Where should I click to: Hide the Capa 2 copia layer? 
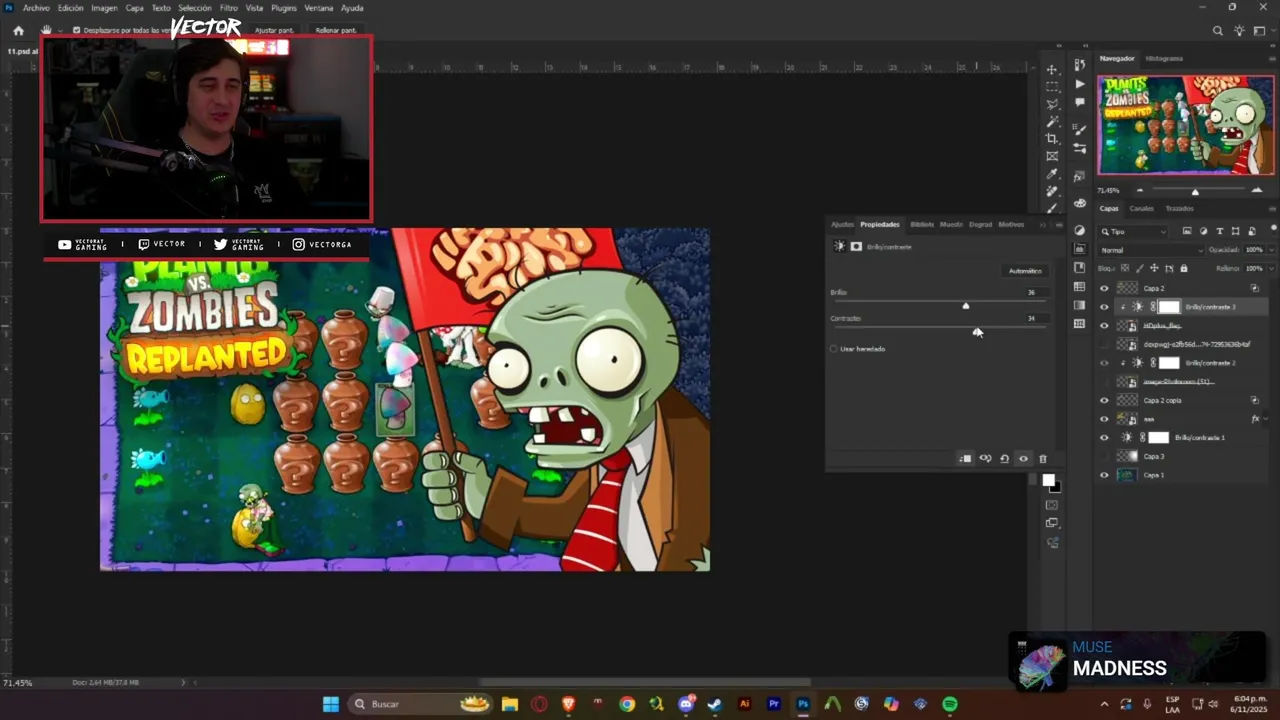(1104, 400)
